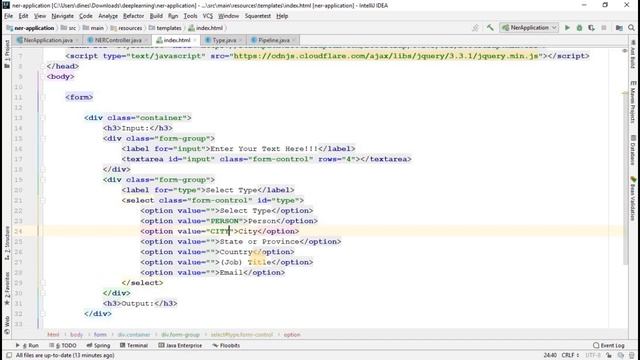Click the 24:40 line:column indicator

pos(550,356)
